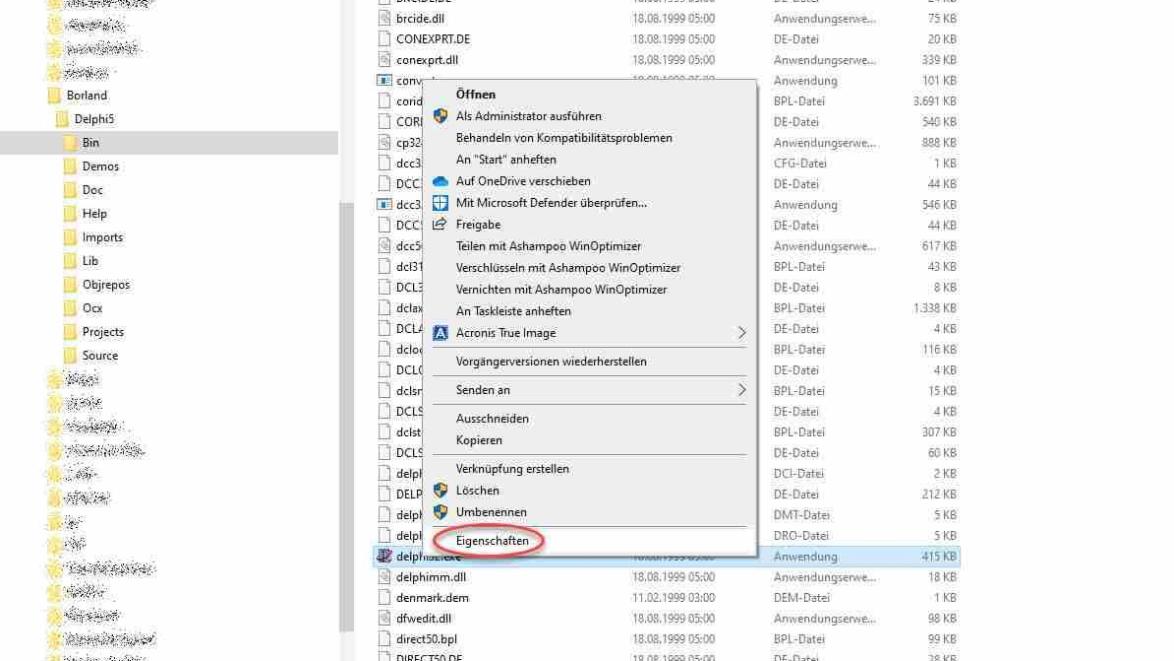Select Verknüpfung erstellen
This screenshot has width=1174, height=661.
[x=512, y=469]
